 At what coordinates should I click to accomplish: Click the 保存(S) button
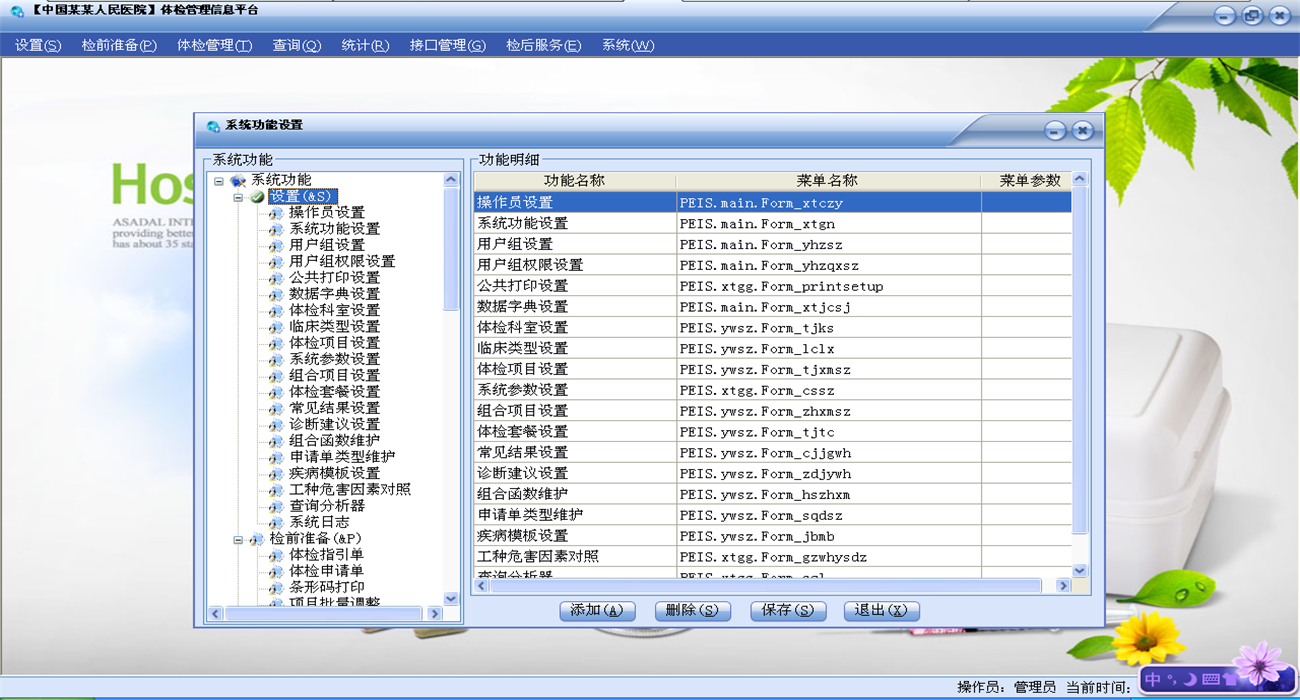[x=788, y=610]
